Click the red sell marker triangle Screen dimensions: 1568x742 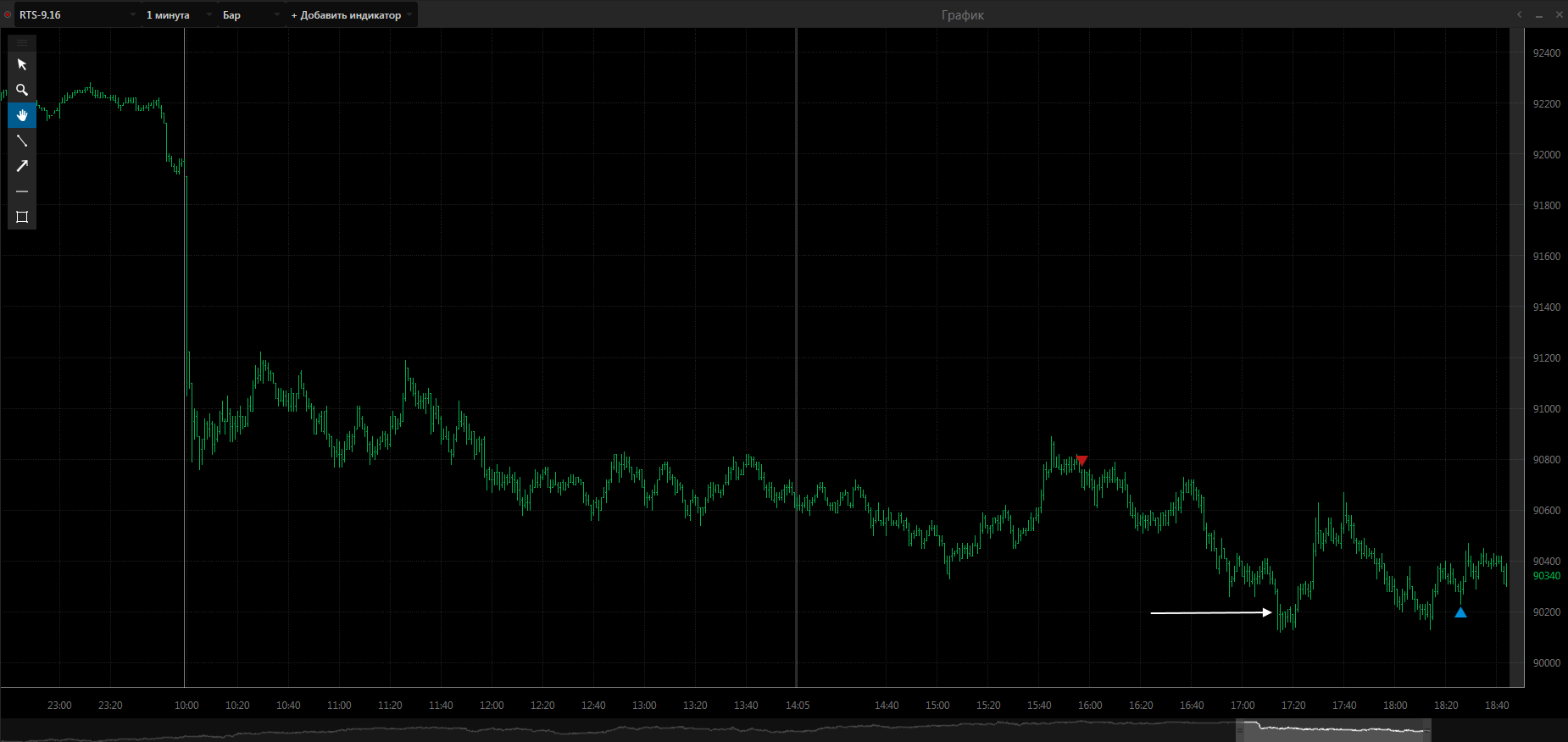point(1081,461)
